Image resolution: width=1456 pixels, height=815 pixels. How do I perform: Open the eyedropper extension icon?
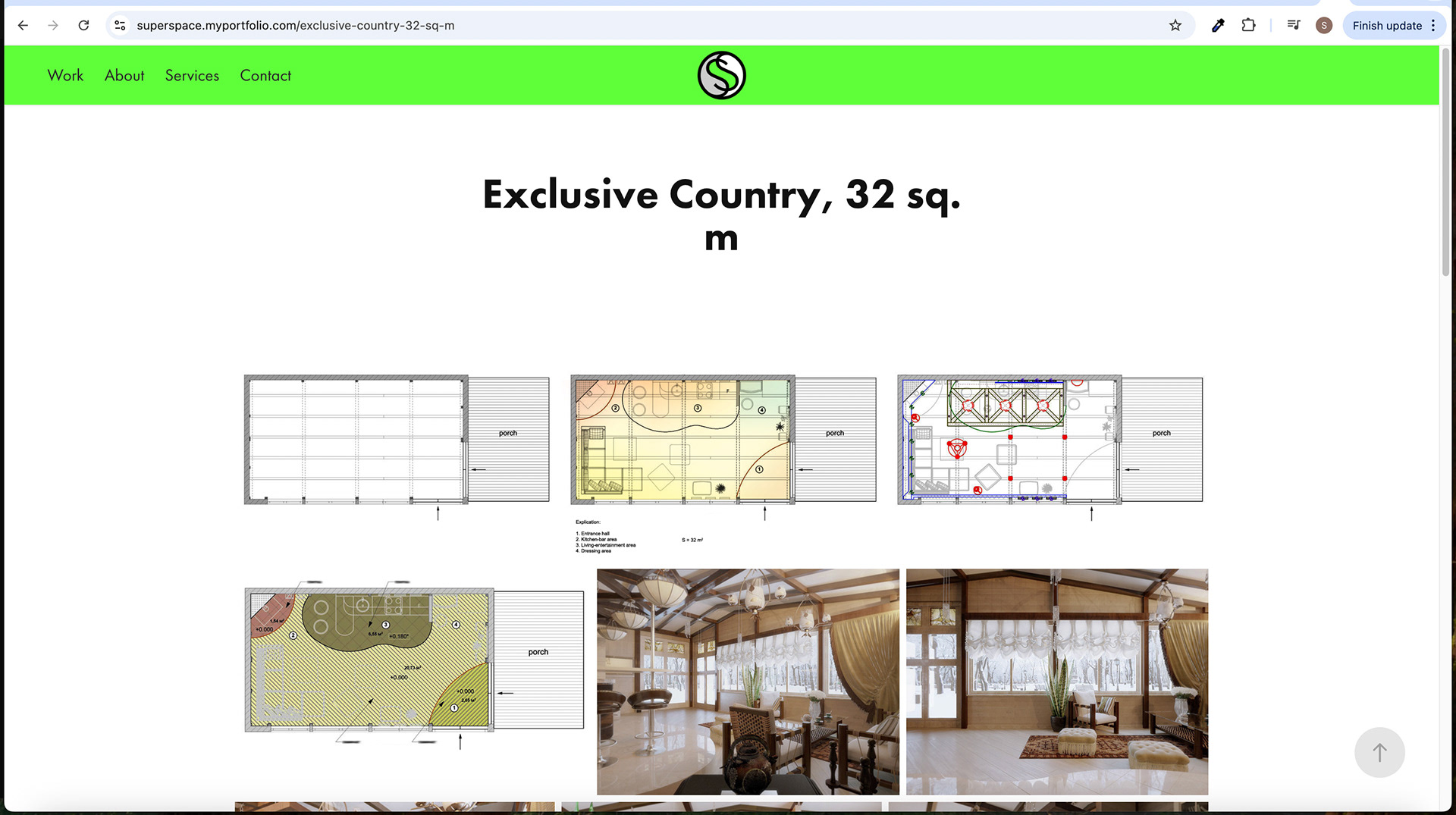coord(1218,25)
